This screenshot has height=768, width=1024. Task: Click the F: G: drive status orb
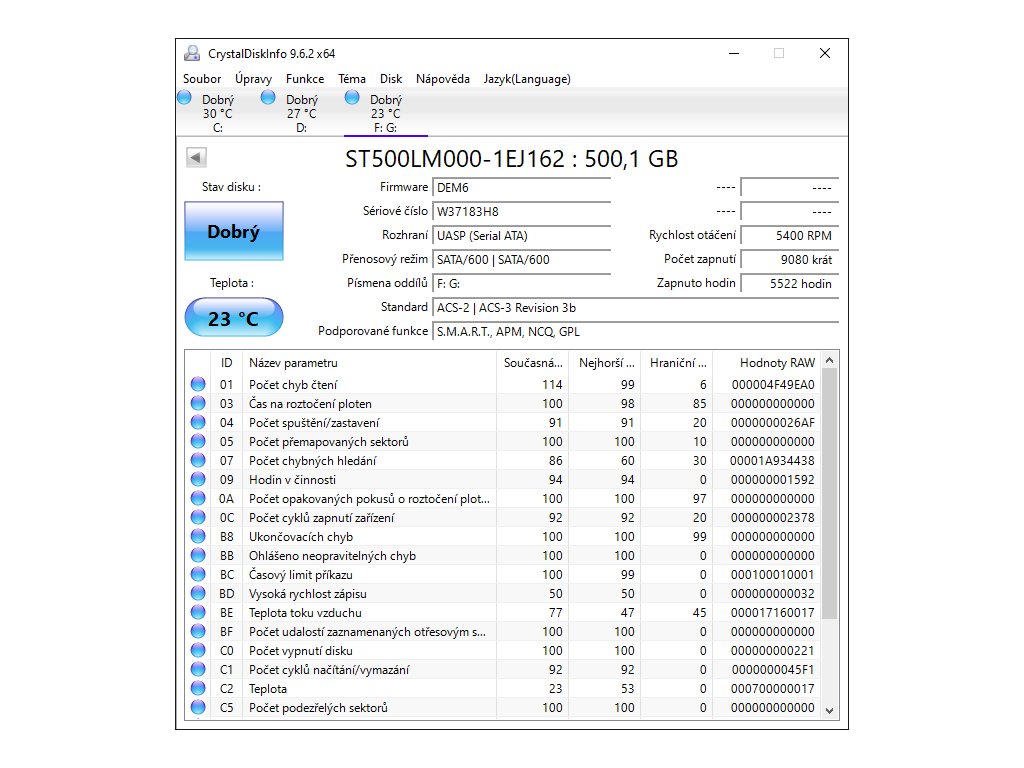click(352, 98)
